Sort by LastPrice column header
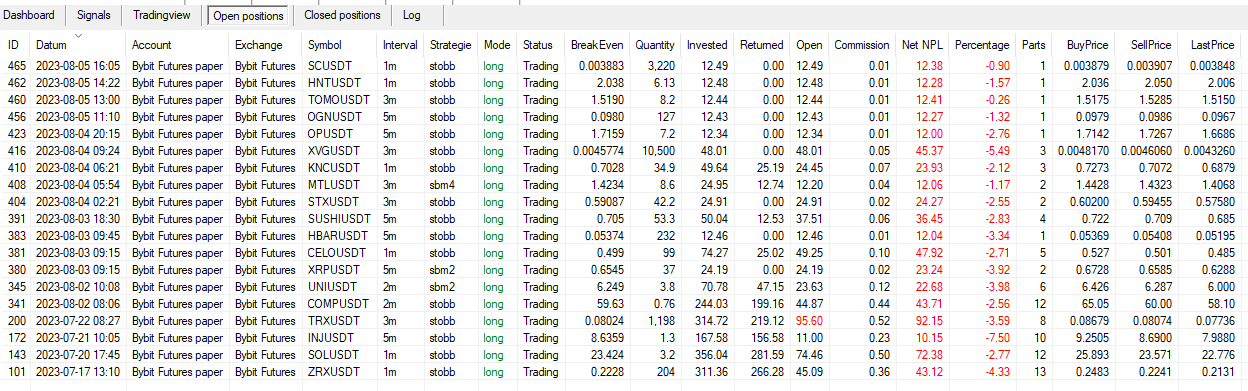 (1213, 45)
